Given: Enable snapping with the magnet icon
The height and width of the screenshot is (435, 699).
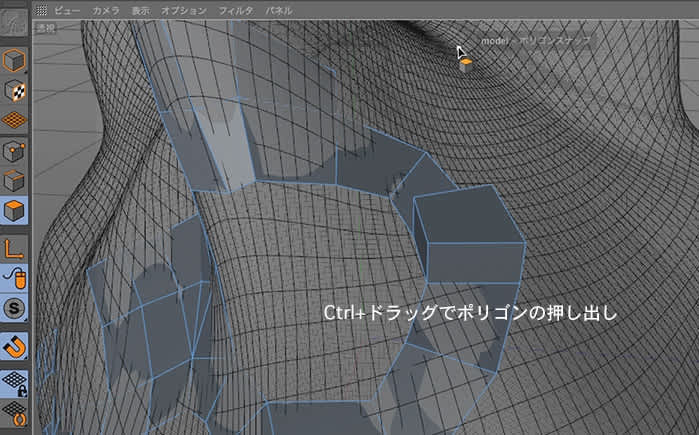Looking at the screenshot, I should coord(15,346).
